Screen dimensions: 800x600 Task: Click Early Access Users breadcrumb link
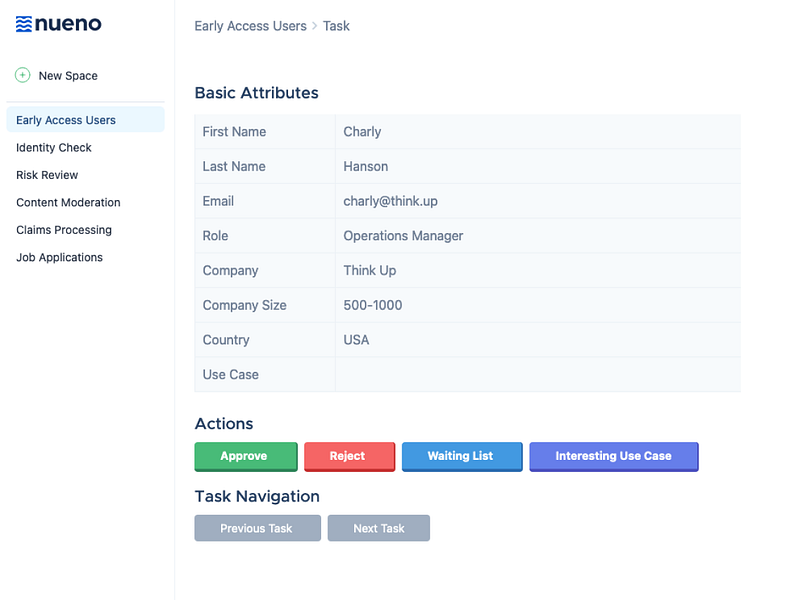point(251,26)
